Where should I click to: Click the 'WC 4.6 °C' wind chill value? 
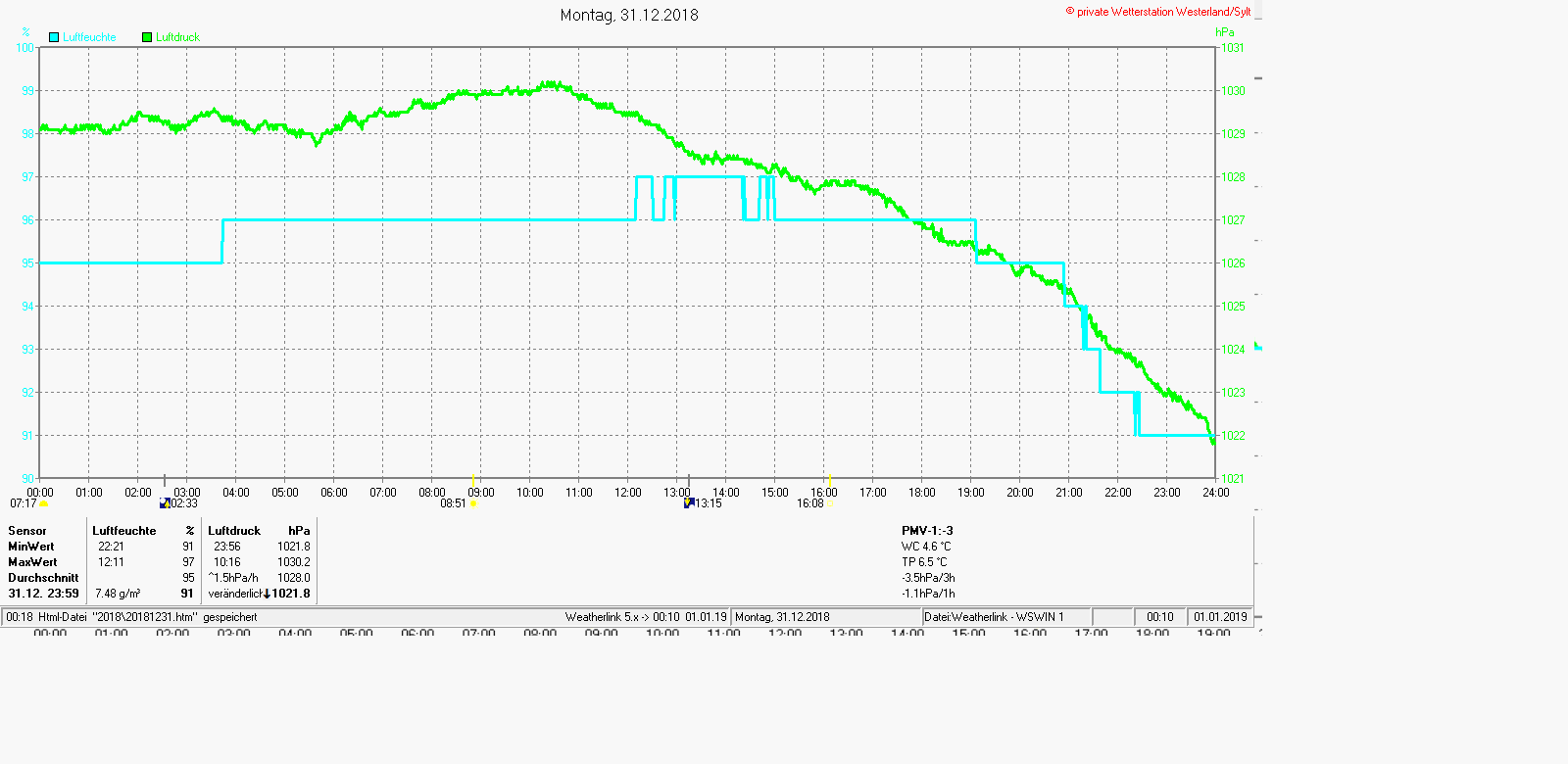(926, 547)
